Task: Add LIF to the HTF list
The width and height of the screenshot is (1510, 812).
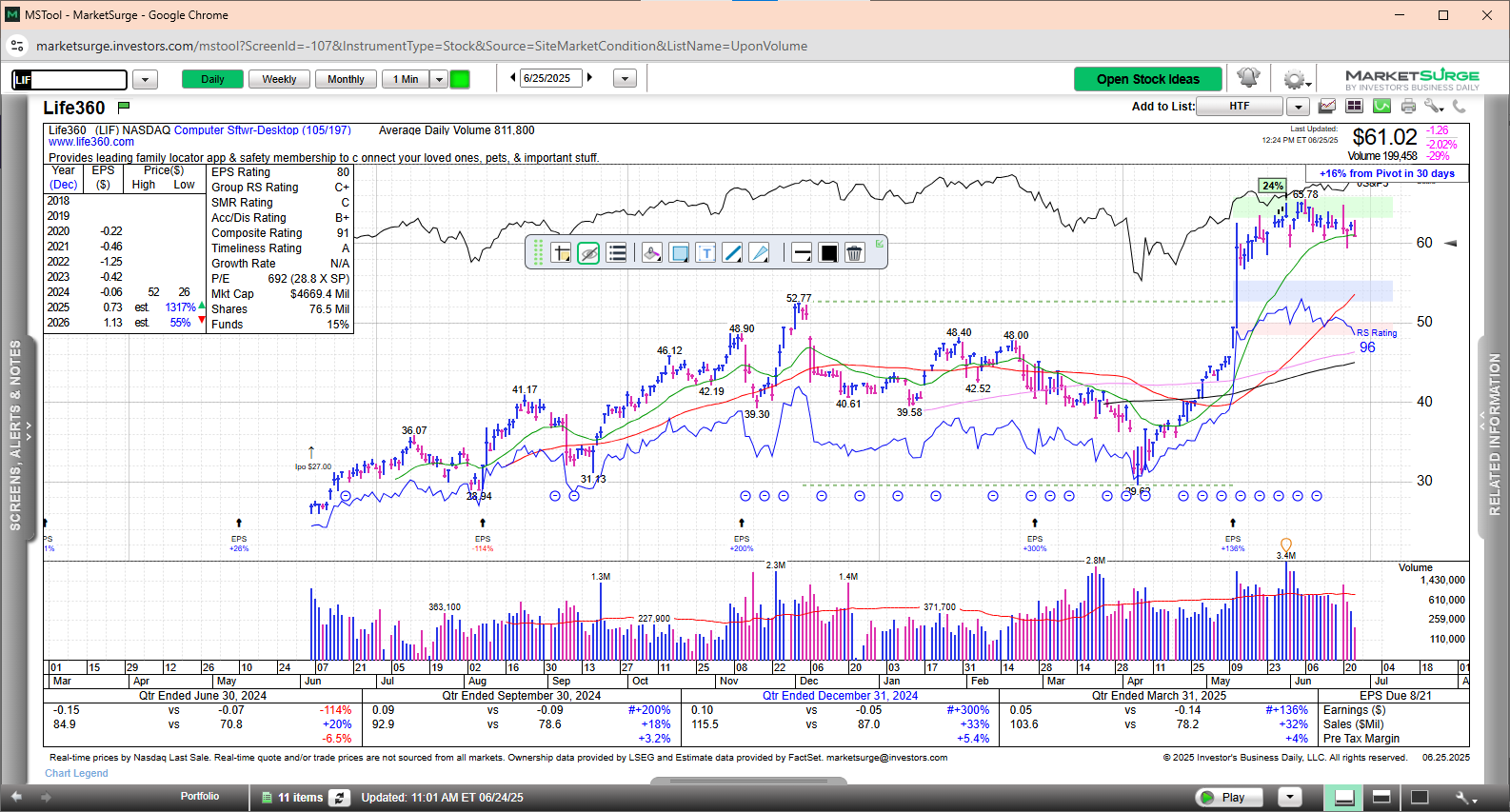Action: click(x=1240, y=107)
